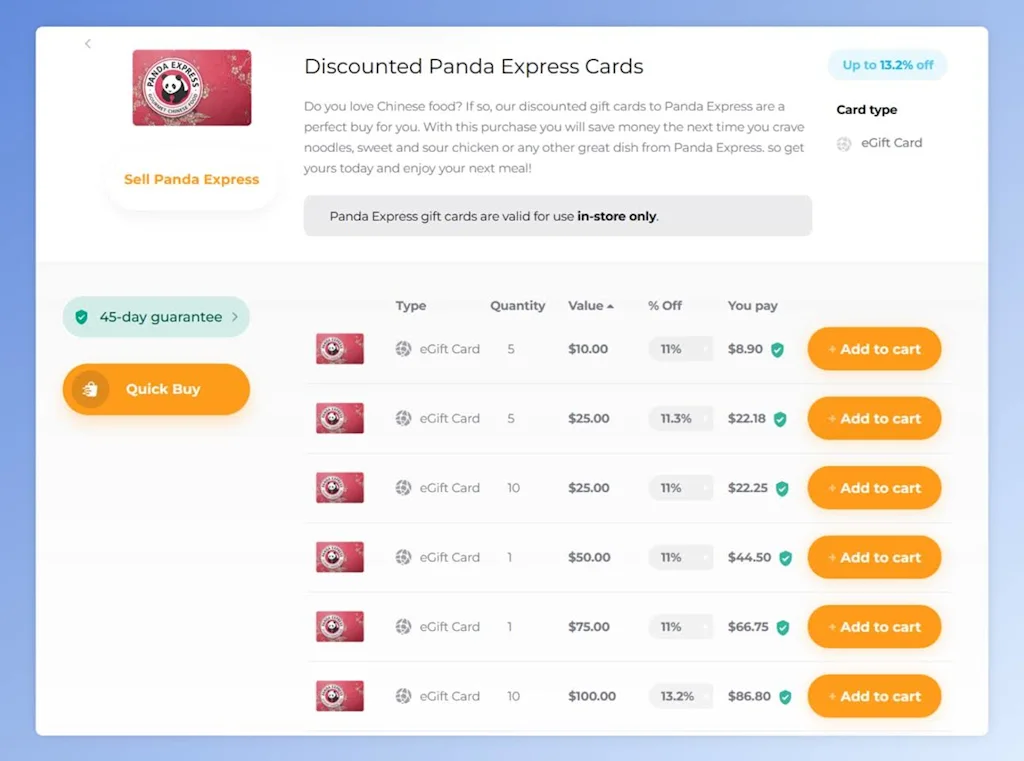1024x761 pixels.
Task: Click the globe icon beside eGift Card on $50.00 row
Action: (404, 557)
